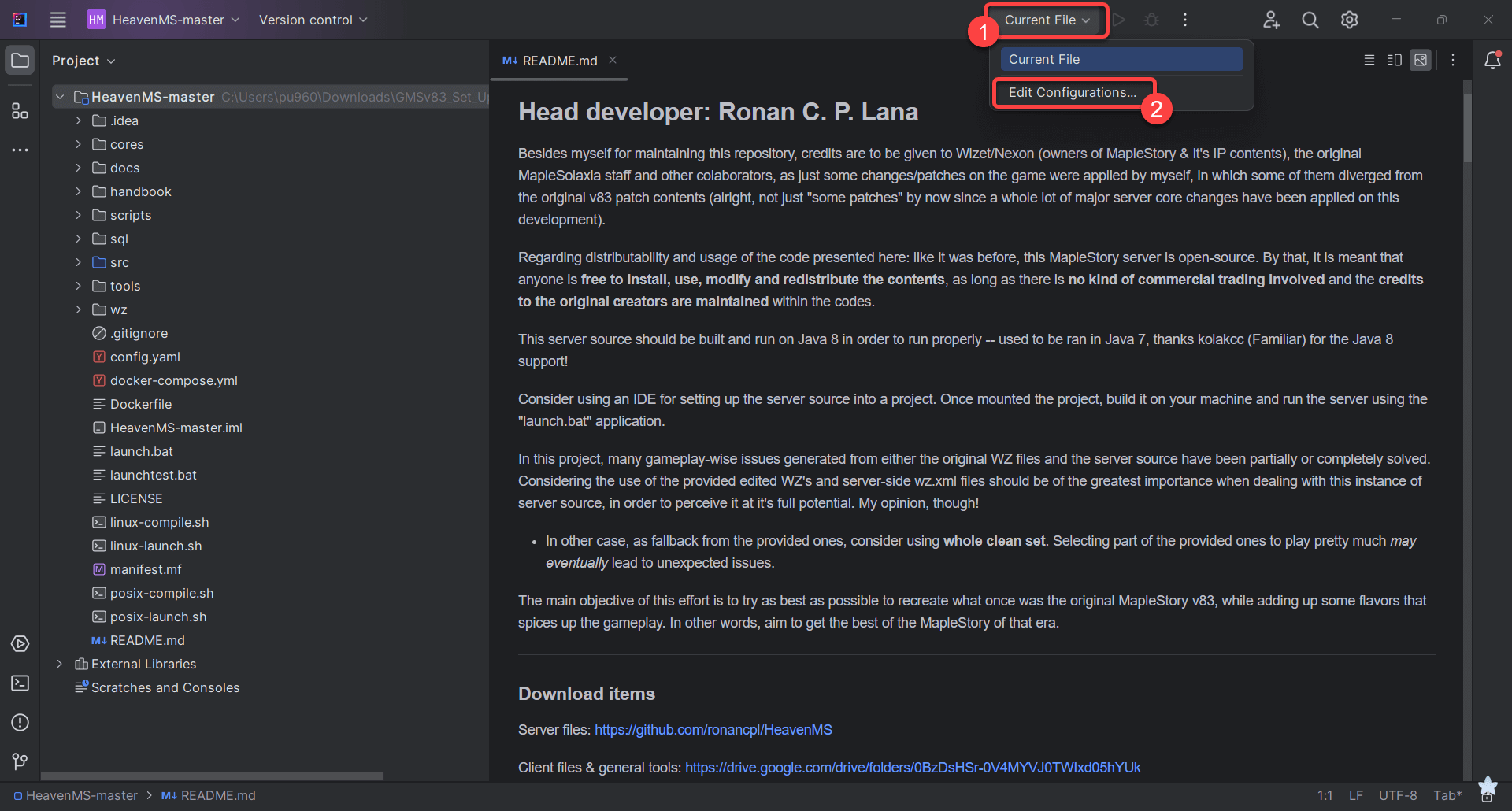Choose Edit Configurations... menu item
The height and width of the screenshot is (811, 1512).
[x=1121, y=92]
